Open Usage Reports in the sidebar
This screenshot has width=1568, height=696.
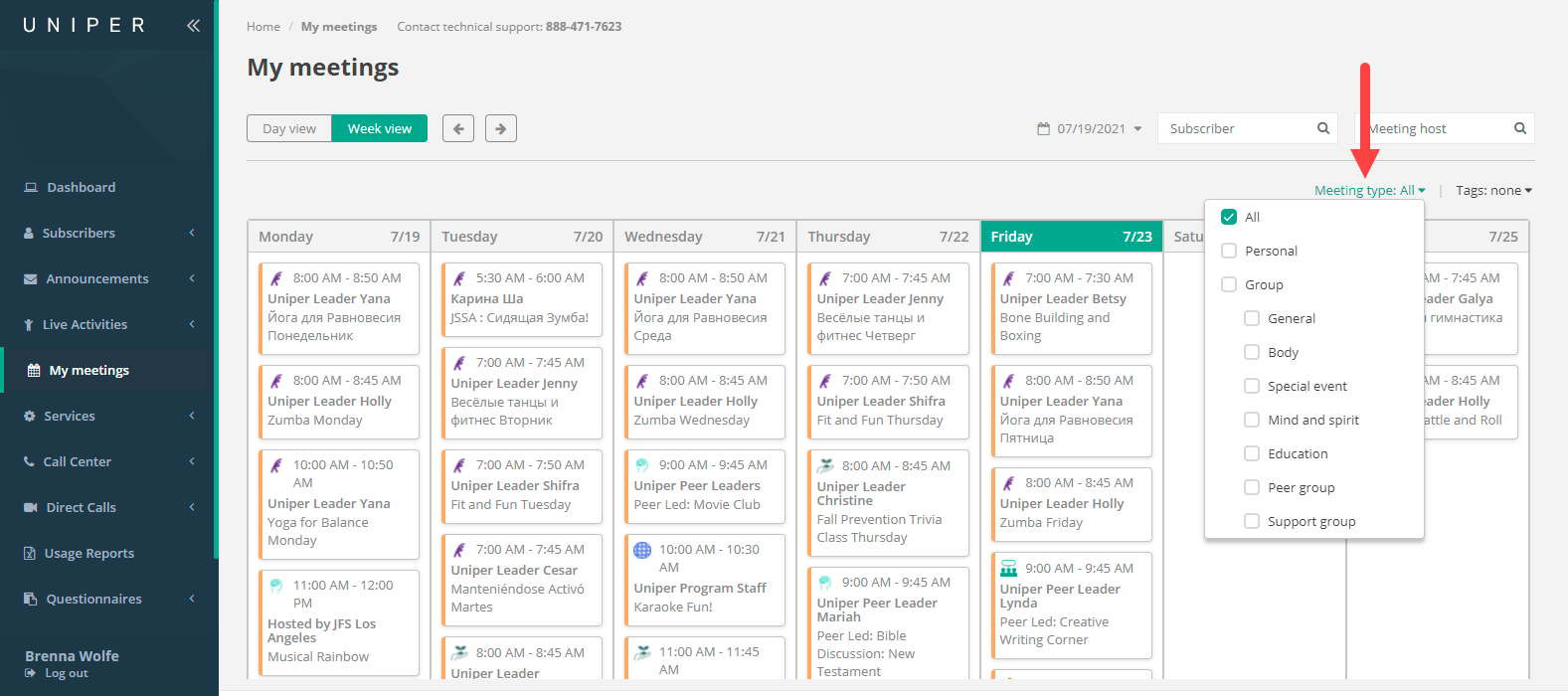[x=88, y=553]
